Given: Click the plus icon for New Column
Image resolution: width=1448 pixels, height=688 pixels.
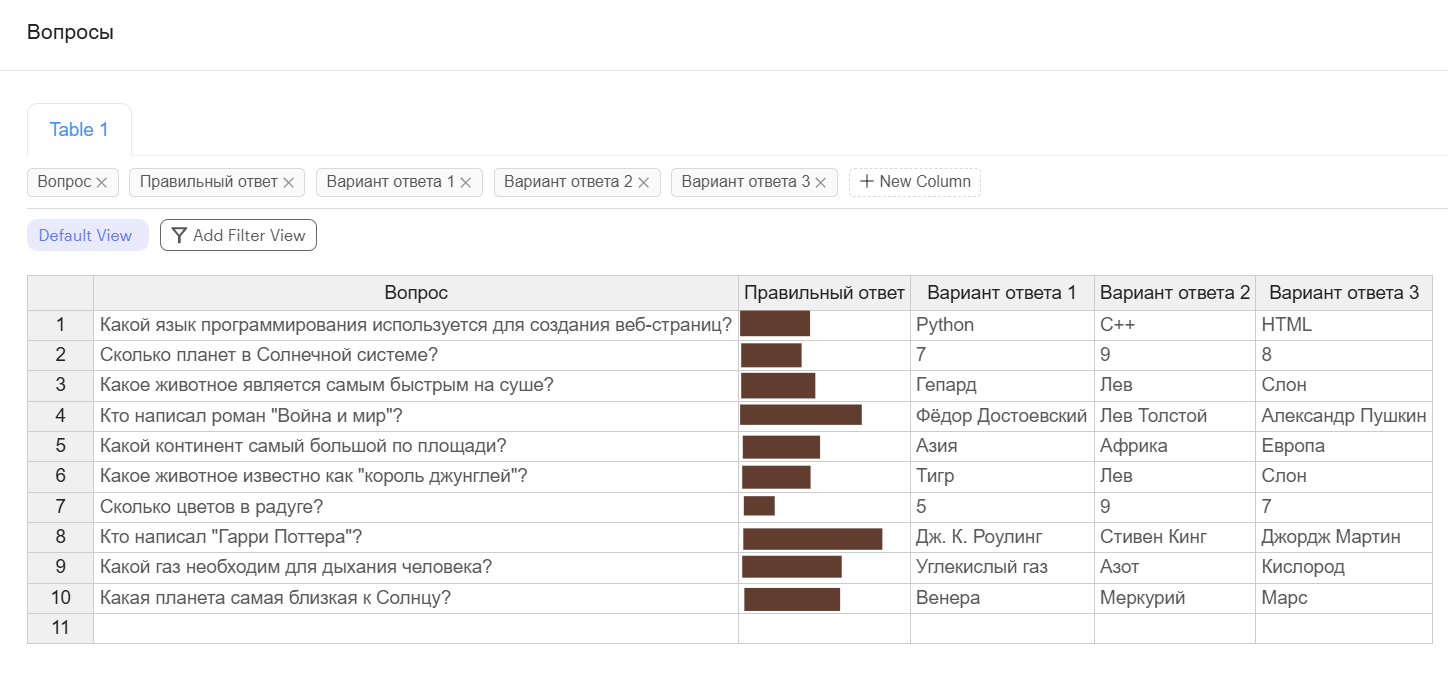Looking at the screenshot, I should pos(866,182).
